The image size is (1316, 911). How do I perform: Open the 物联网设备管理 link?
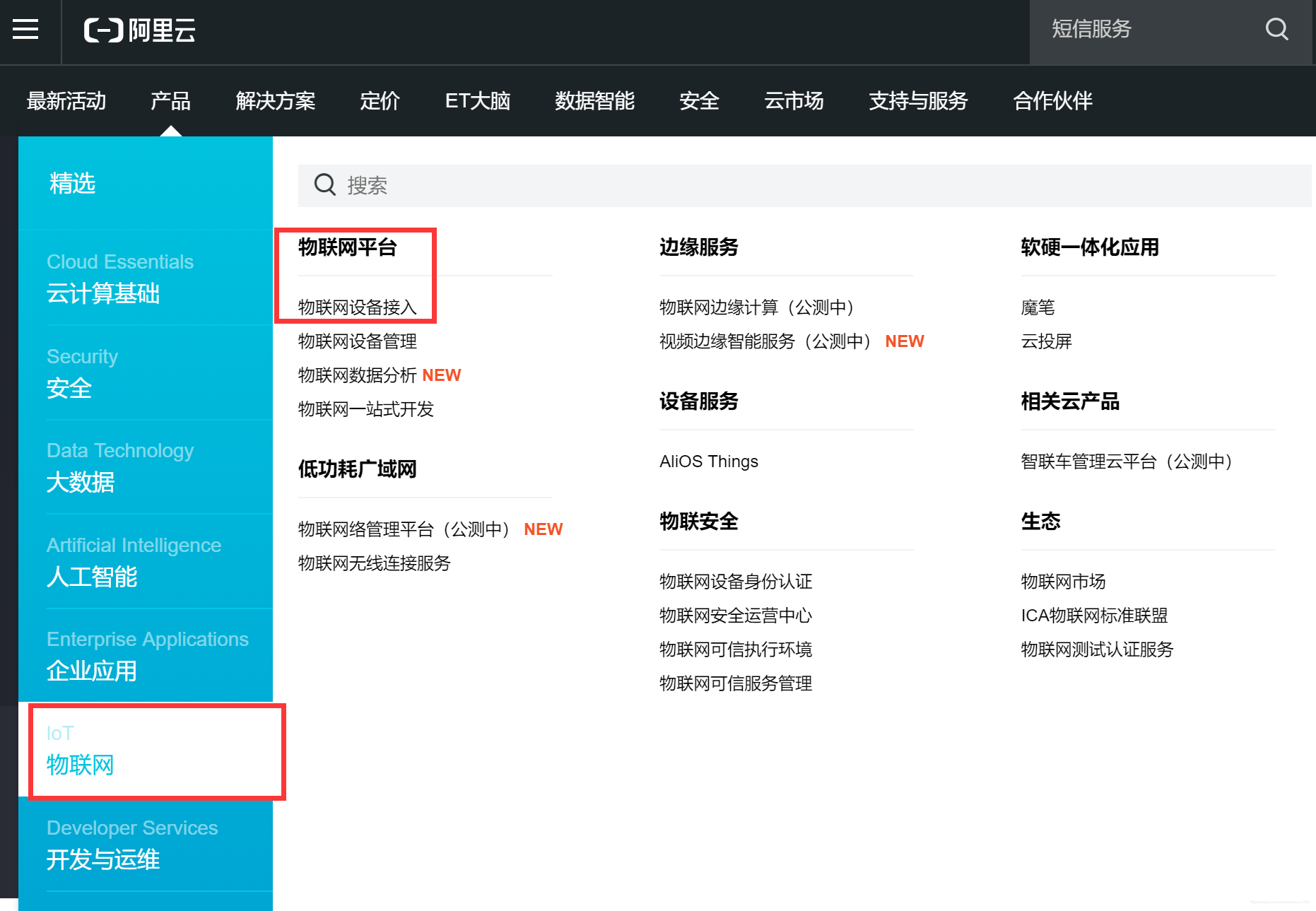[358, 341]
